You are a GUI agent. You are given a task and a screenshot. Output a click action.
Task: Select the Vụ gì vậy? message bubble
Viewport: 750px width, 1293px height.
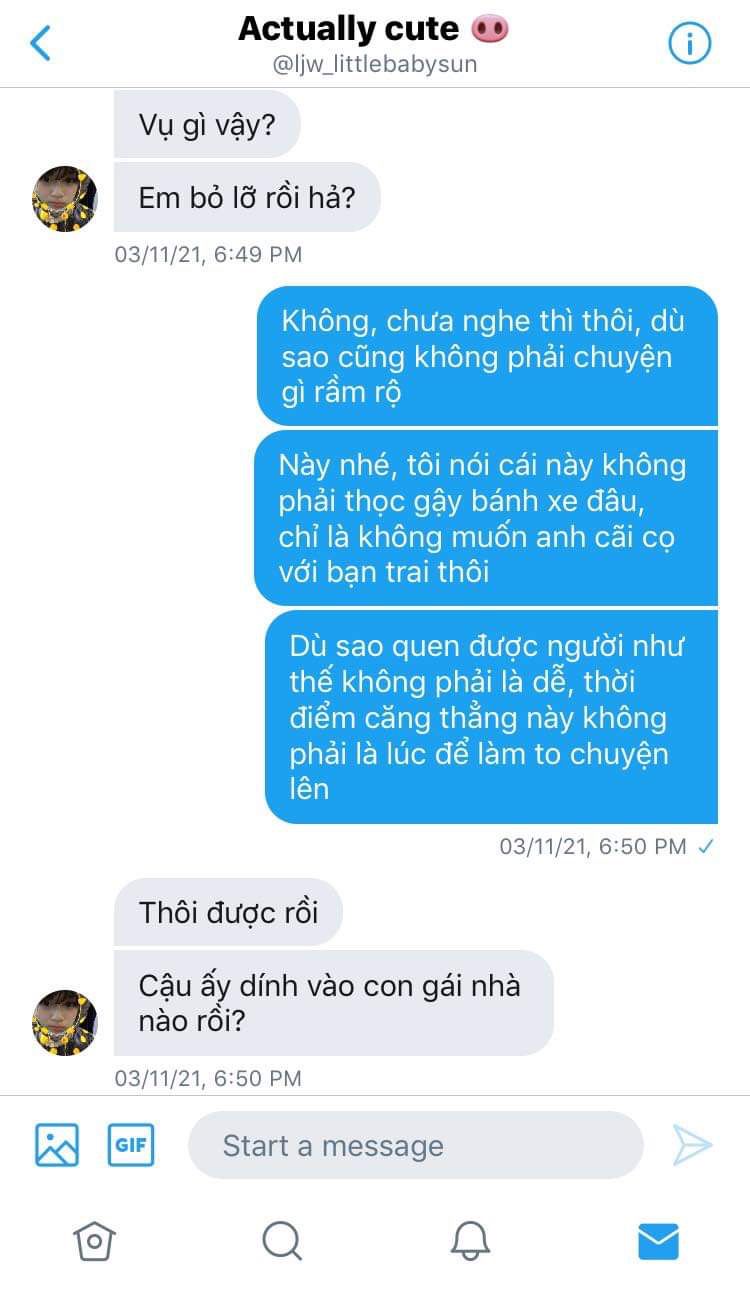click(207, 125)
